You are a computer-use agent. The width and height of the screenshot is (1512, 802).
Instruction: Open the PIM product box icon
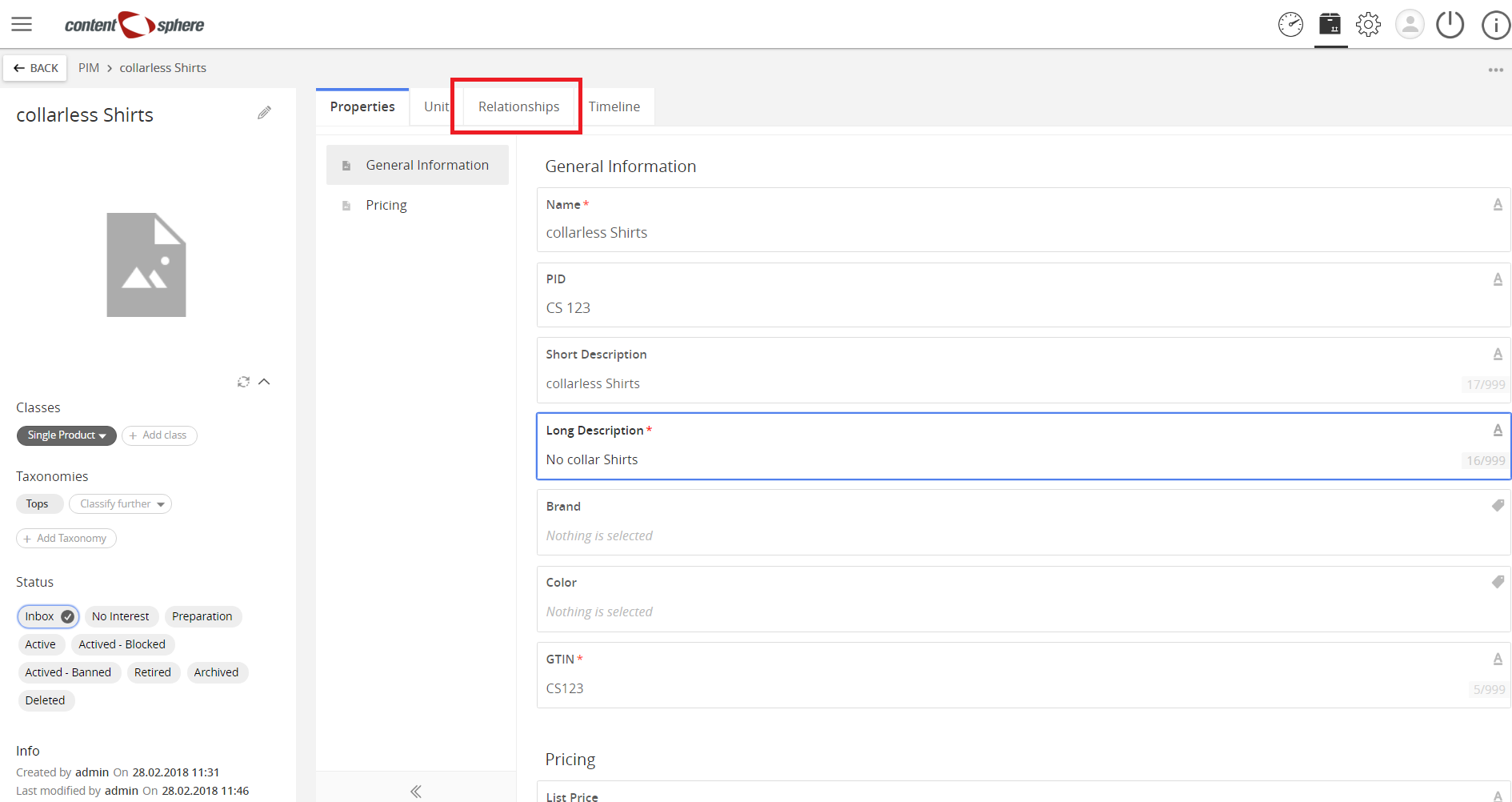coord(1330,24)
